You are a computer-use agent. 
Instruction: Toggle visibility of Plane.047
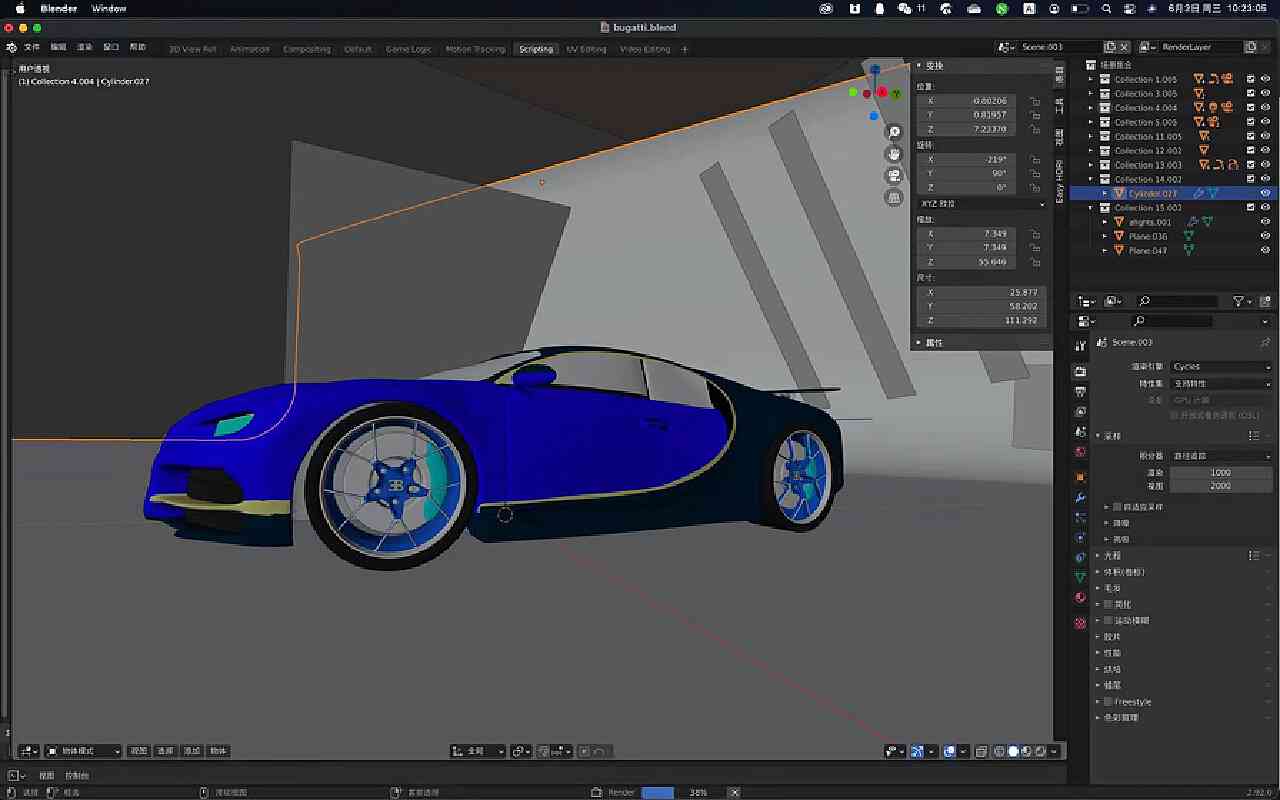(1265, 250)
